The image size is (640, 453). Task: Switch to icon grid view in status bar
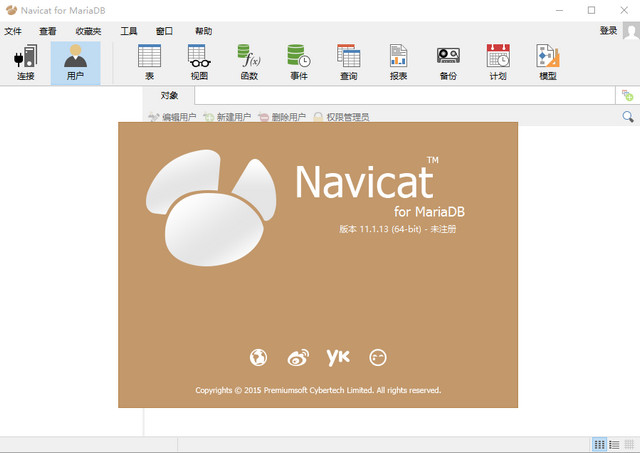point(599,444)
